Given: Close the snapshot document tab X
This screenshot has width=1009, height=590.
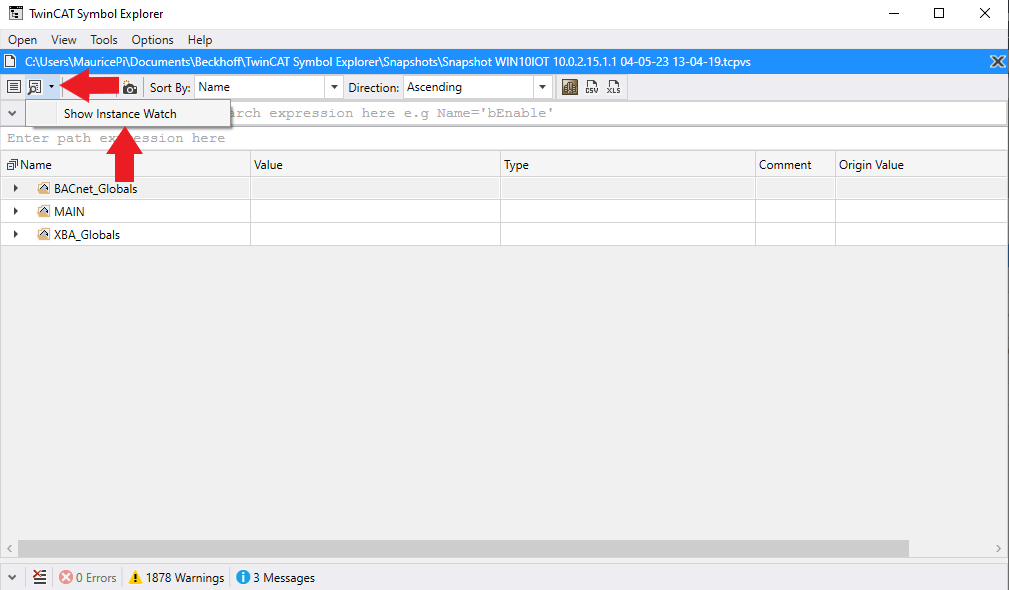Looking at the screenshot, I should [x=997, y=62].
